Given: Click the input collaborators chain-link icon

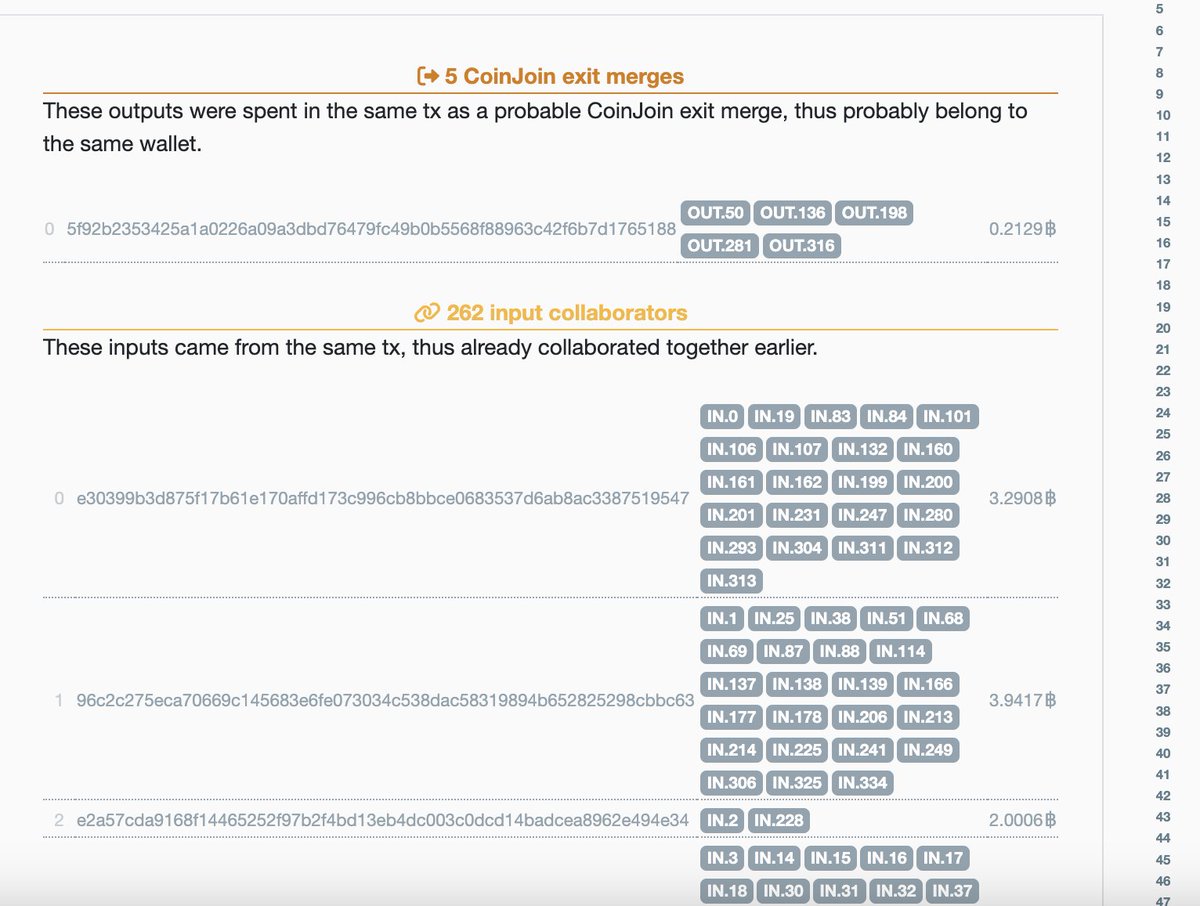Looking at the screenshot, I should coord(427,313).
